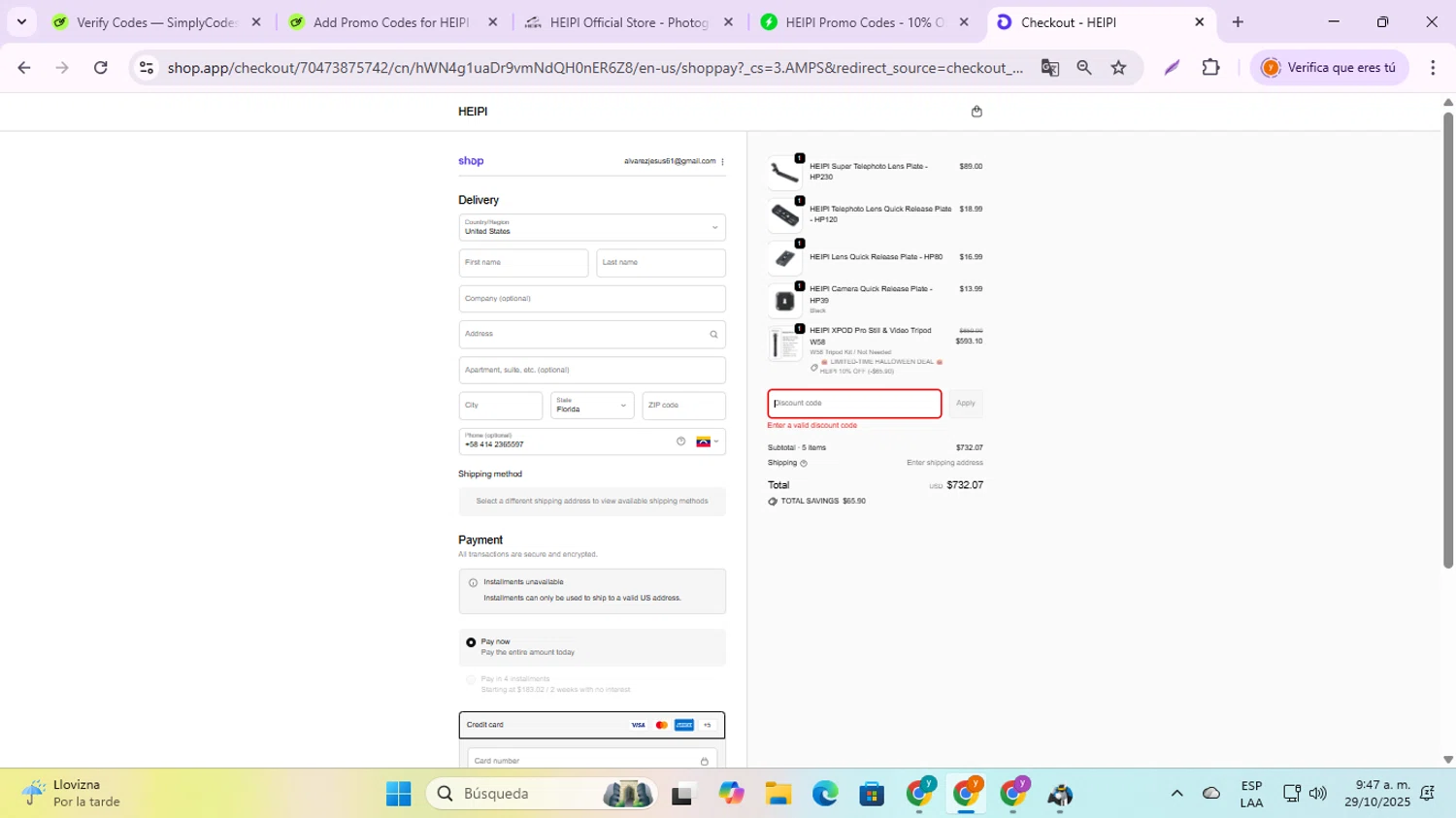Click the Discount code field
Viewport: 1456px width, 818px height.
point(854,404)
